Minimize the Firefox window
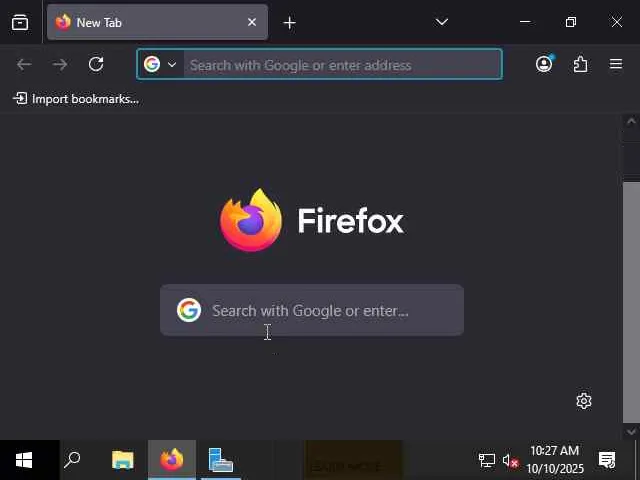The image size is (640, 480). 525,22
